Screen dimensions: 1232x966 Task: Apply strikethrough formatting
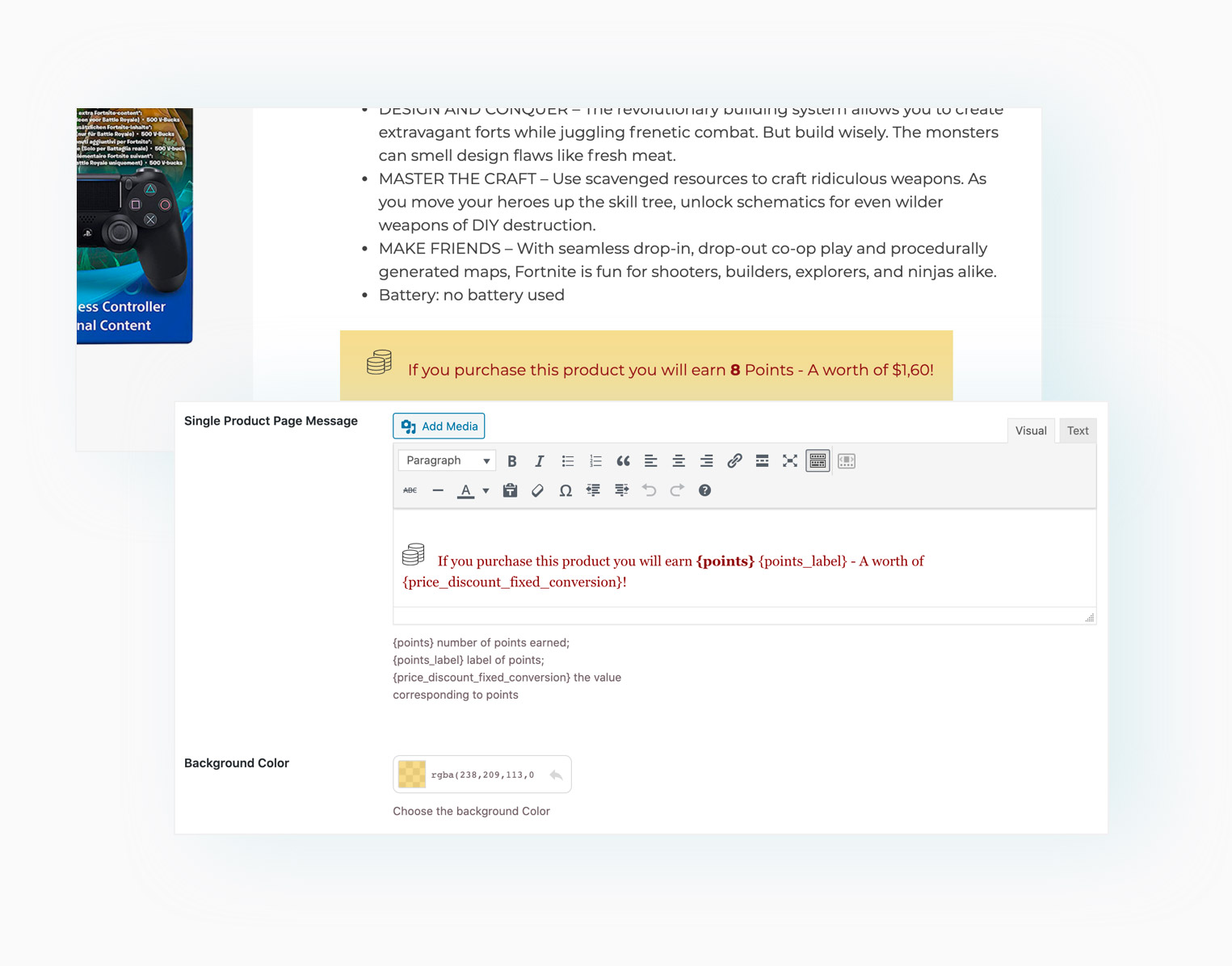pyautogui.click(x=410, y=490)
